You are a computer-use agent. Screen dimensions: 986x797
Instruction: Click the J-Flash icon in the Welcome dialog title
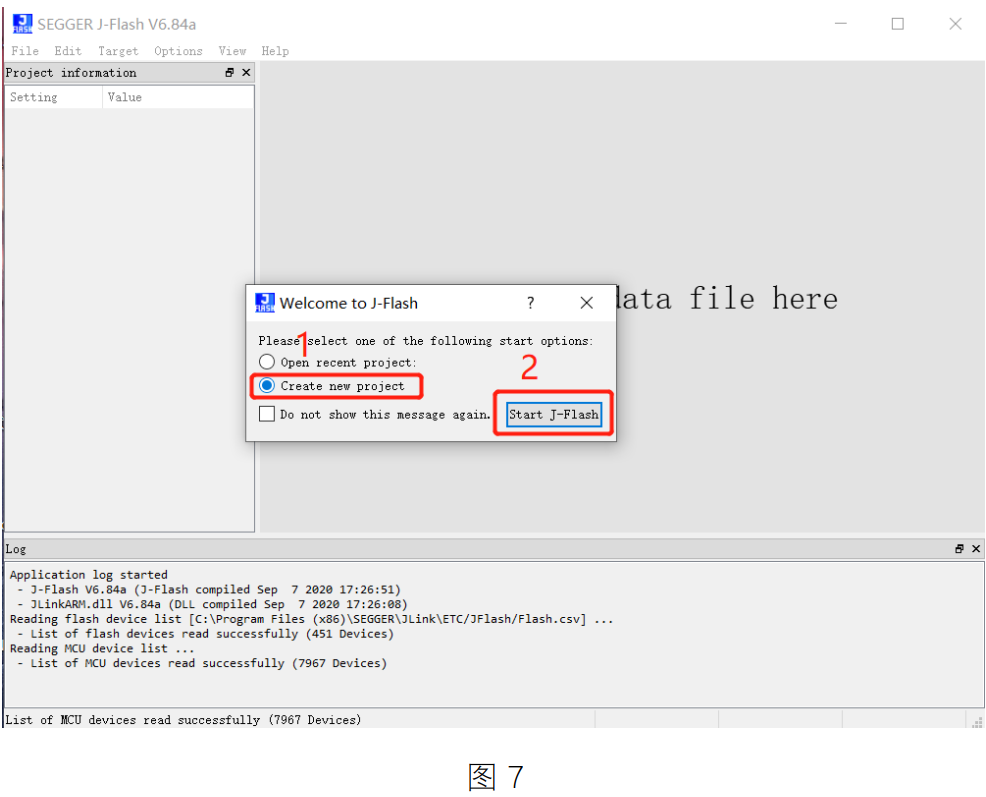[265, 303]
